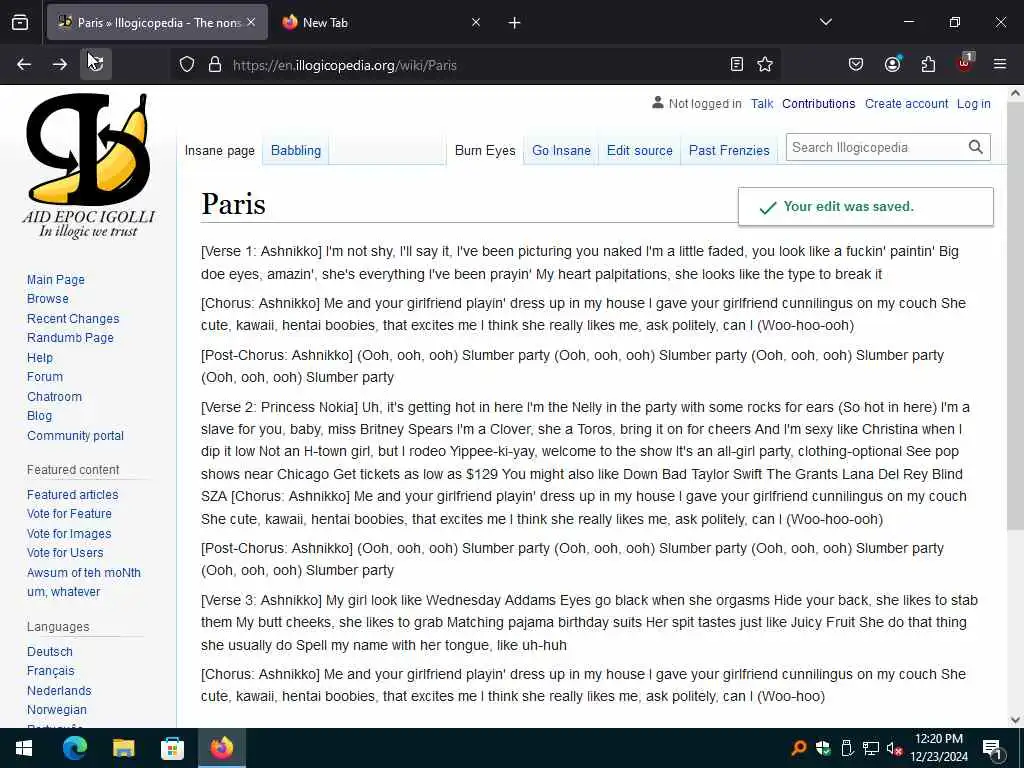Open the notification center icon

click(x=993, y=748)
